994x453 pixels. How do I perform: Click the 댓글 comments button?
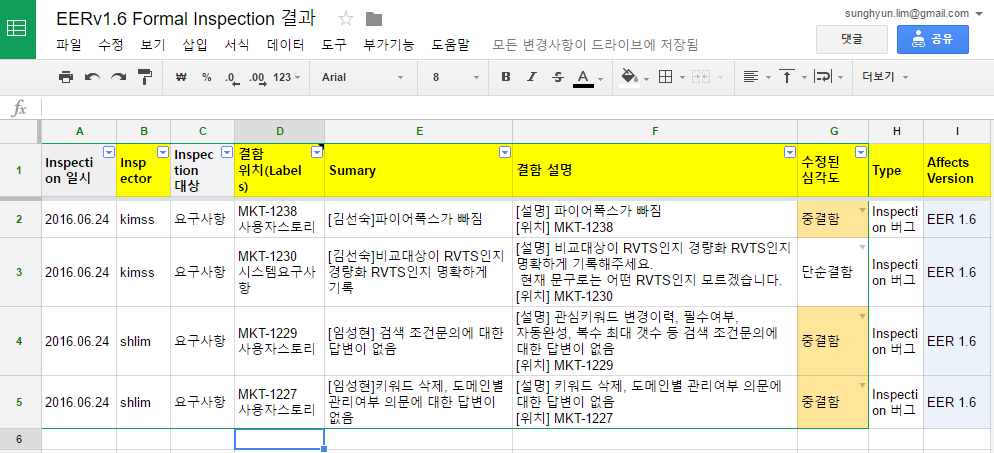[851, 39]
